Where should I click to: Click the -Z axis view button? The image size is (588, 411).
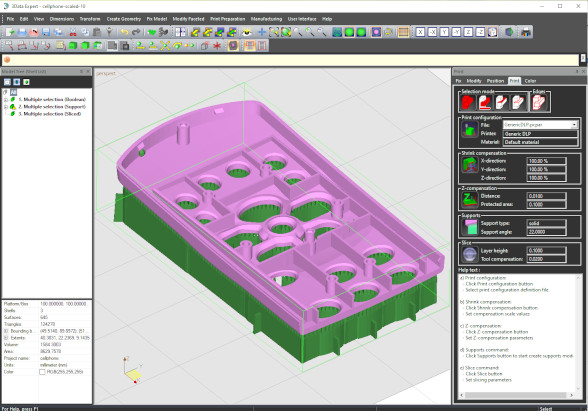(x=480, y=32)
